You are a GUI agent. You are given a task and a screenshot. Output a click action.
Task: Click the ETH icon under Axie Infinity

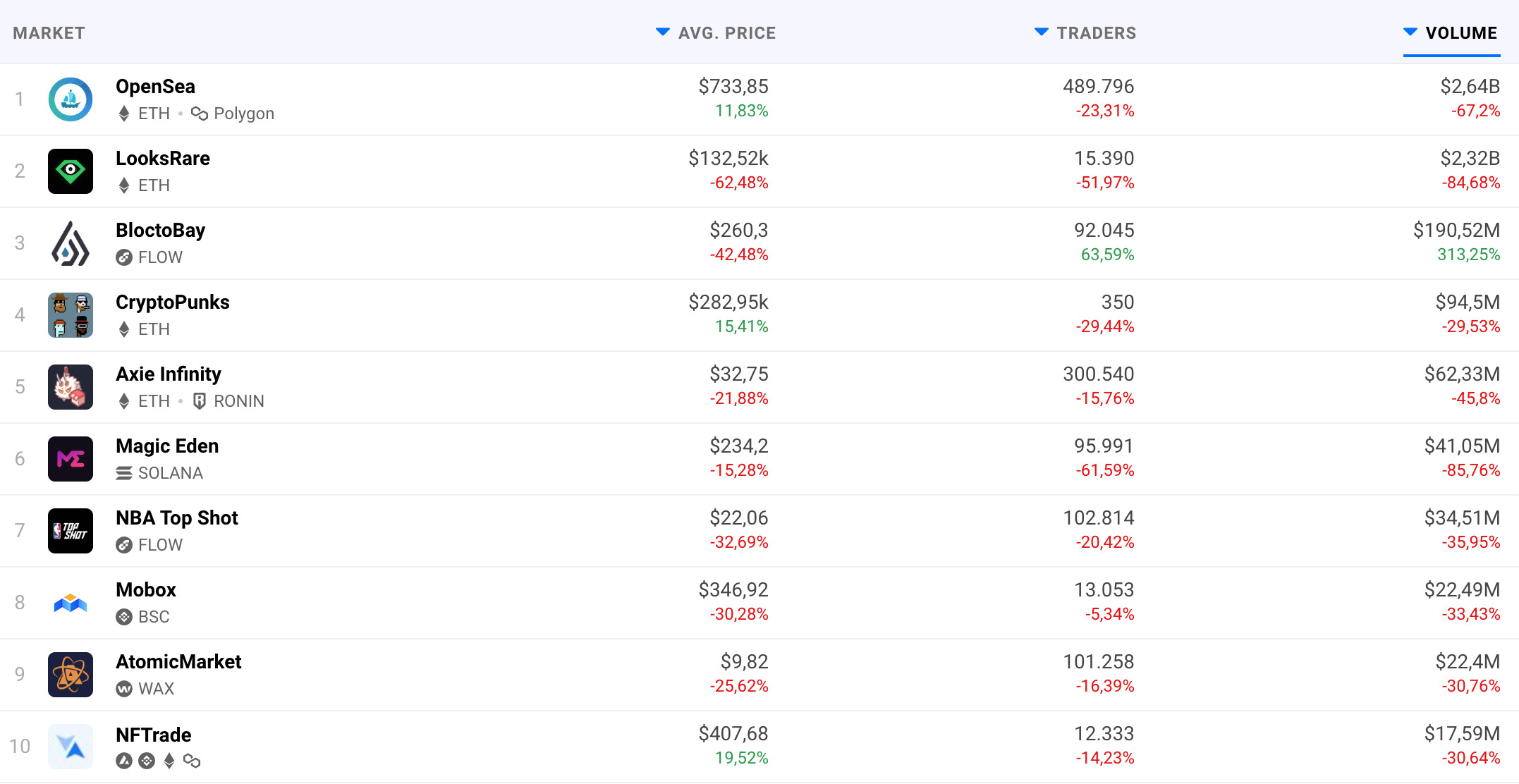pos(124,401)
